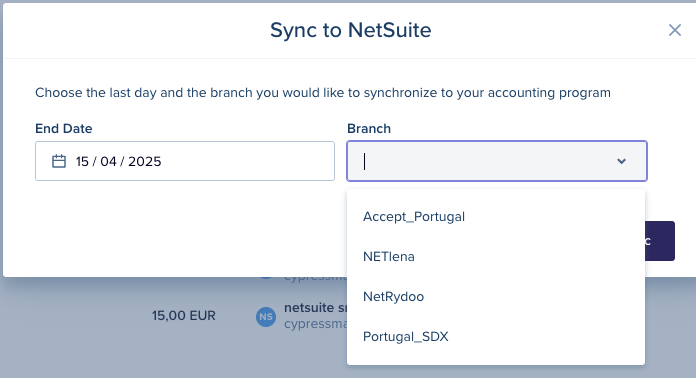The image size is (696, 378).
Task: Click the Sync to NetSuite heading
Action: click(351, 30)
